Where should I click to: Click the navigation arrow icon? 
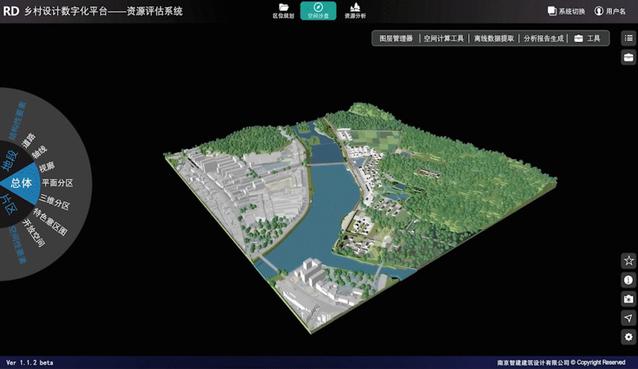click(x=629, y=318)
